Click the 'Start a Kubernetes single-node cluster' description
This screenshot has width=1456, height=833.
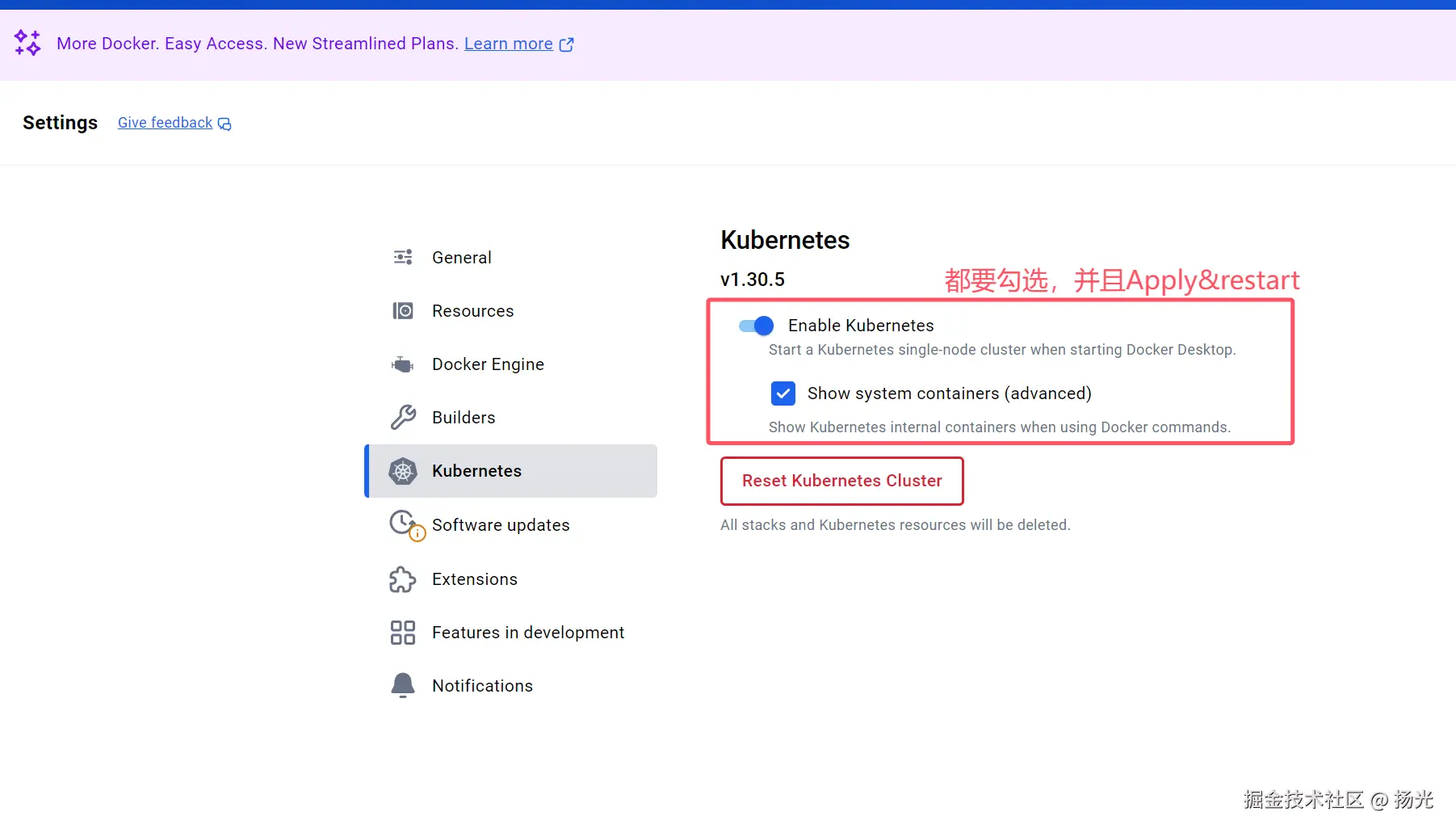pyautogui.click(x=1002, y=350)
